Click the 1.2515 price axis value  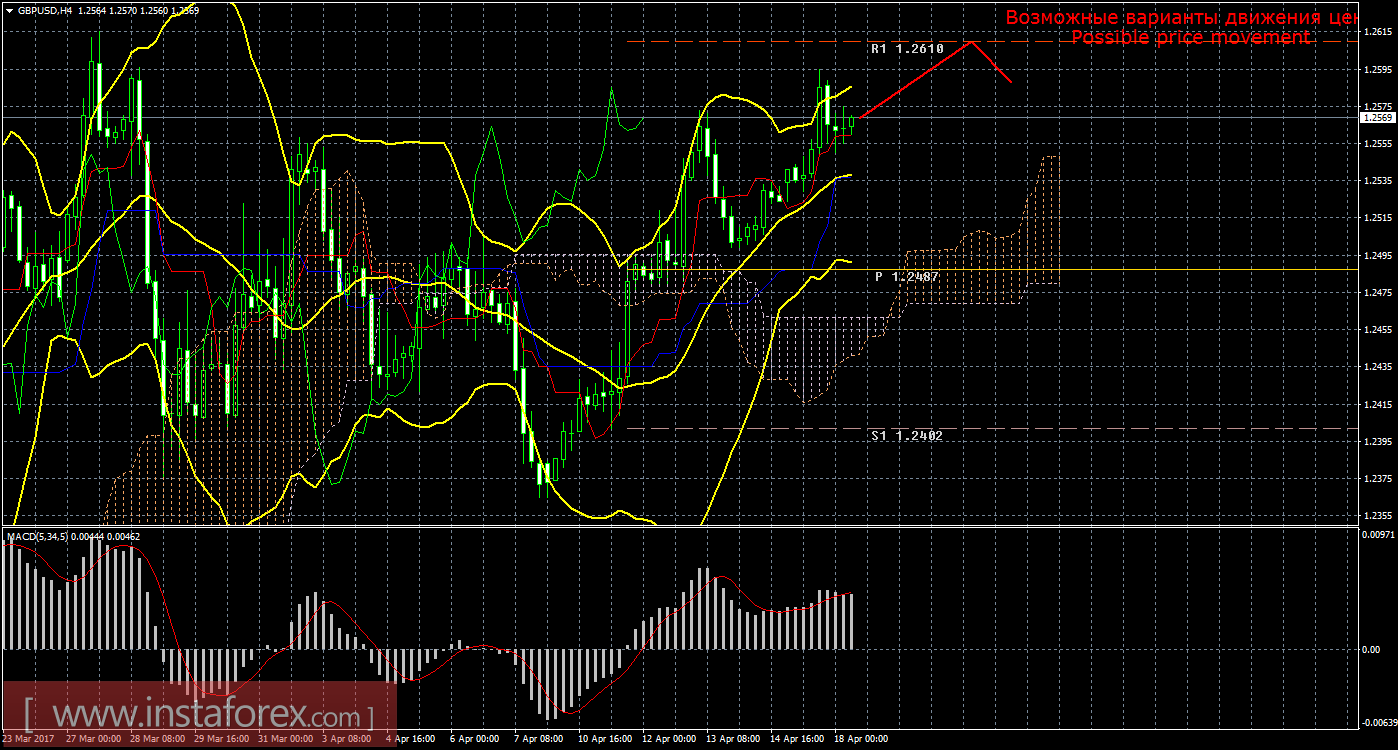point(1377,218)
